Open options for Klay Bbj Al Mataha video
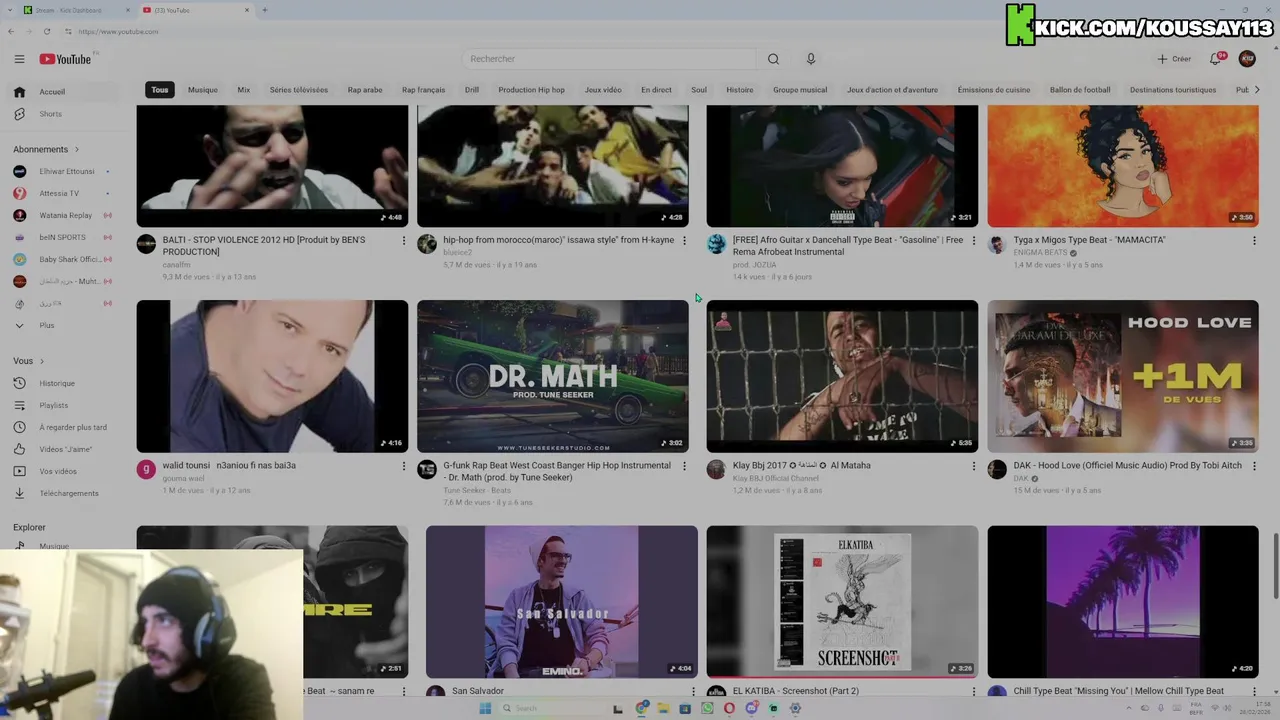The image size is (1280, 720). pyautogui.click(x=974, y=466)
